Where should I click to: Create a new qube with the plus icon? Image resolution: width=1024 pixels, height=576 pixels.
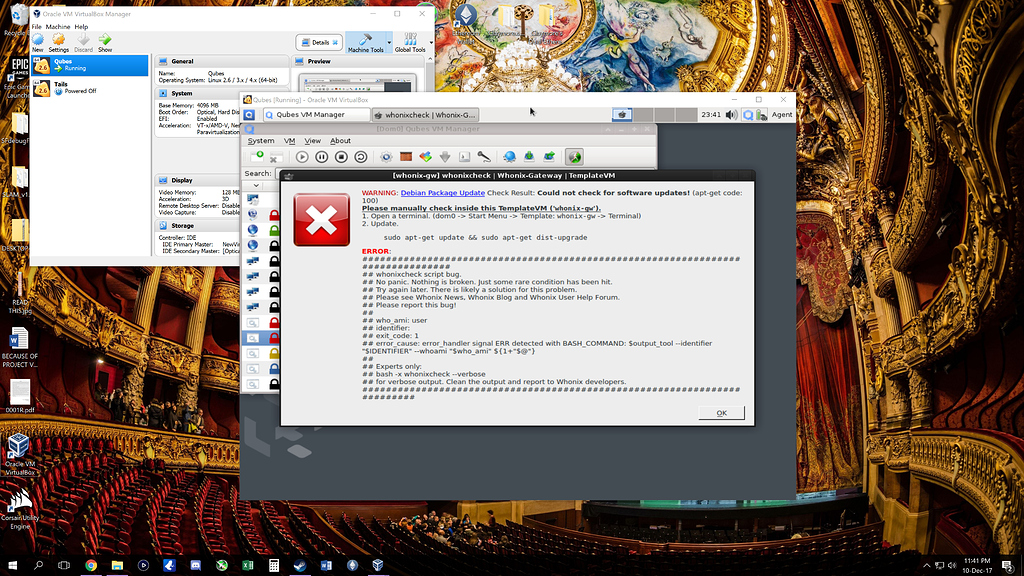click(x=259, y=157)
